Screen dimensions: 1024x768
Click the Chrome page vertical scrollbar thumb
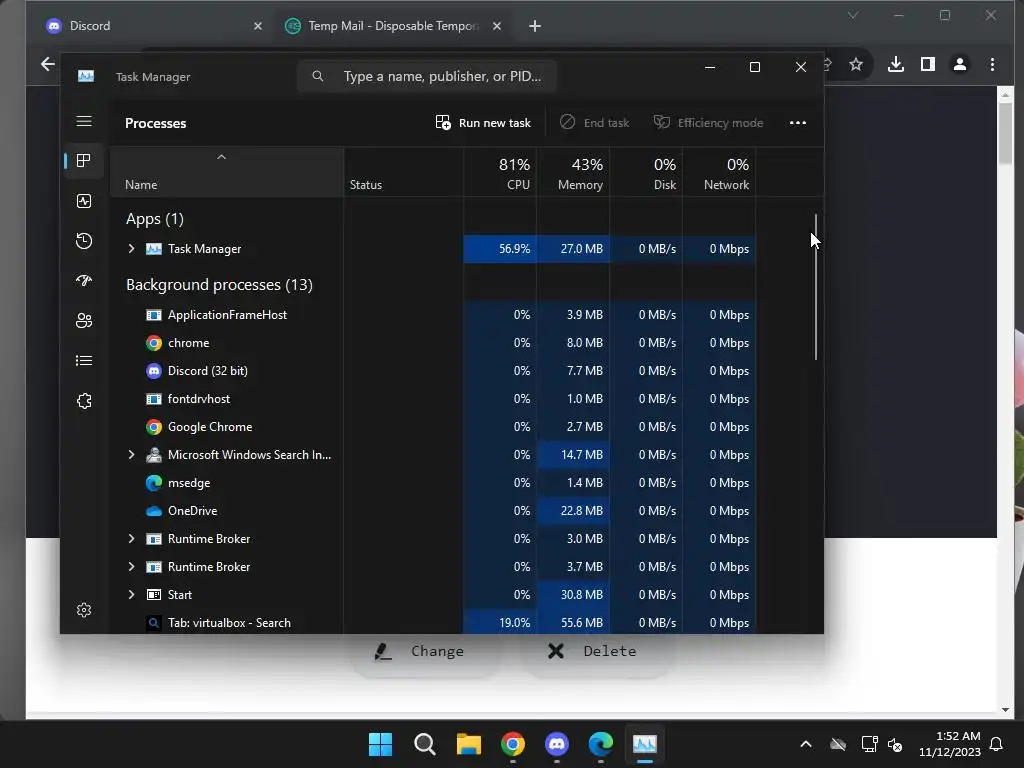pyautogui.click(x=1005, y=134)
